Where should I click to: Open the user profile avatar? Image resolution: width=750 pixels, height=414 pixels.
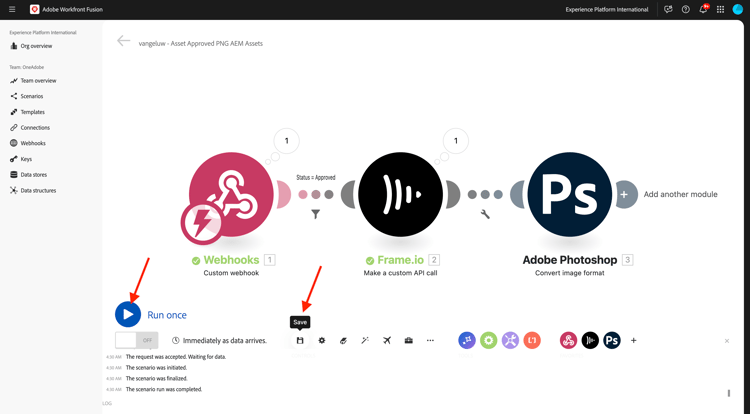(738, 9)
